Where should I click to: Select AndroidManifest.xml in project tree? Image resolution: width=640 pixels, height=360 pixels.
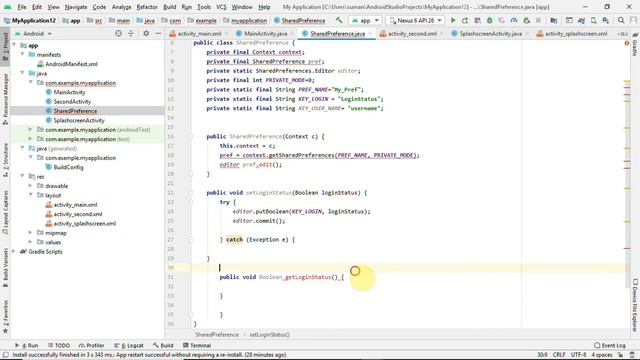[x=71, y=64]
